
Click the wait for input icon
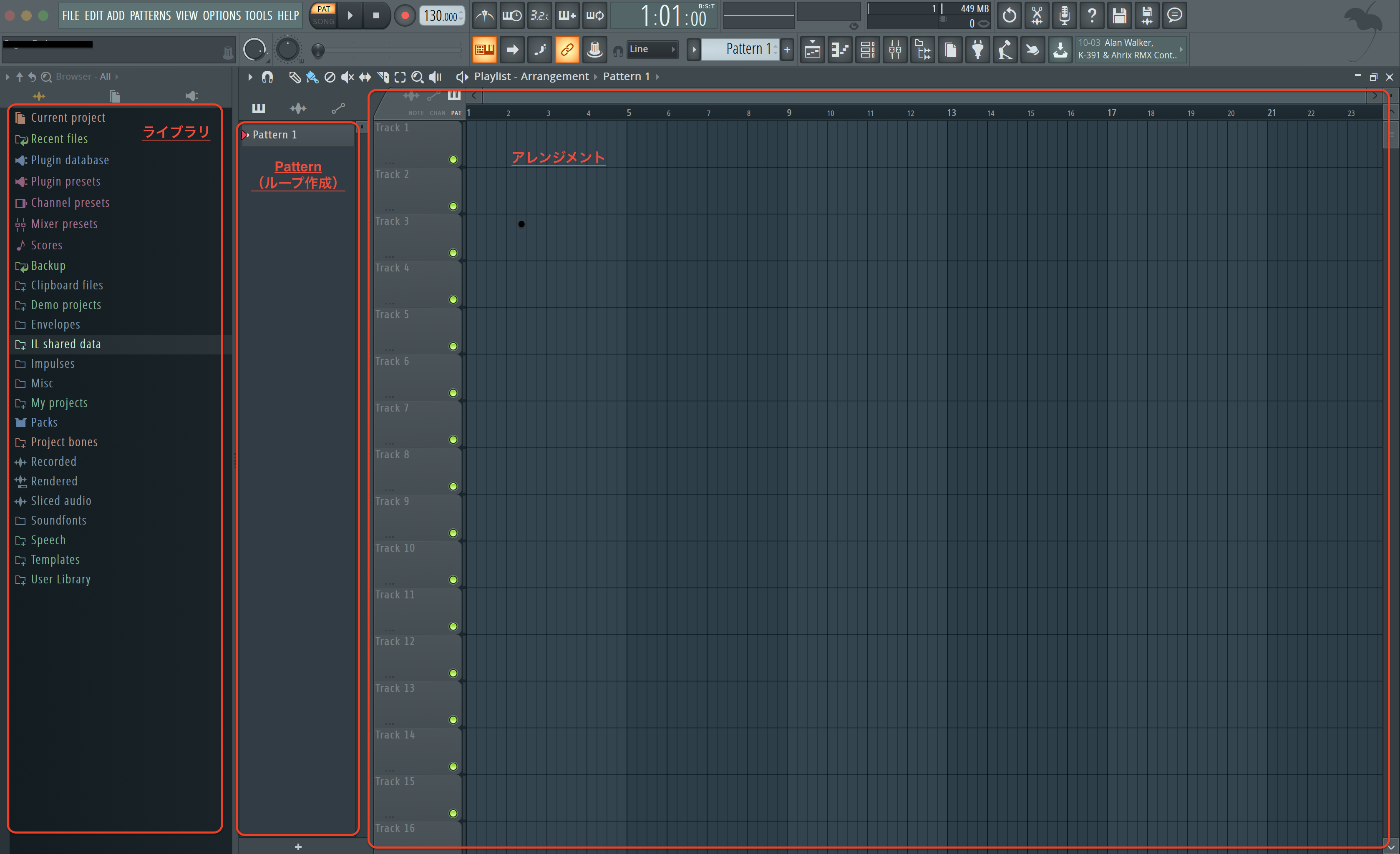pos(512,15)
